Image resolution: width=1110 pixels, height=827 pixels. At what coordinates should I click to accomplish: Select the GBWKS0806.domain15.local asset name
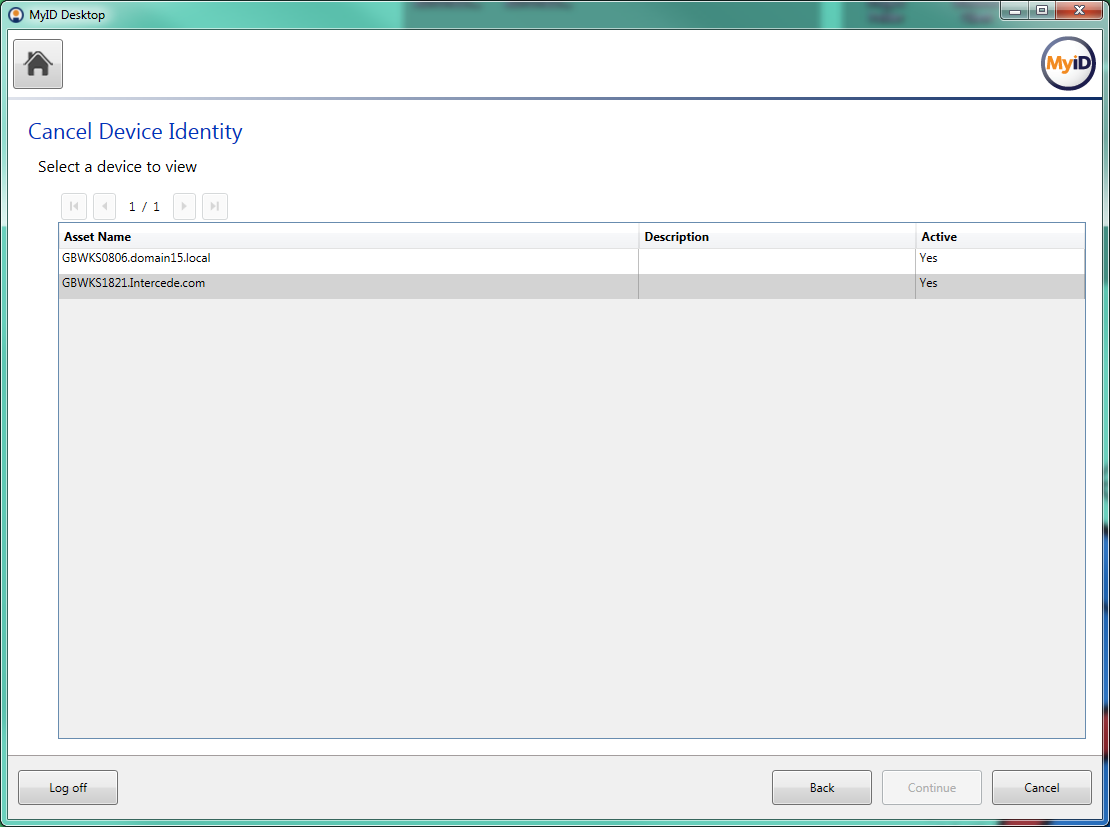pyautogui.click(x=136, y=258)
